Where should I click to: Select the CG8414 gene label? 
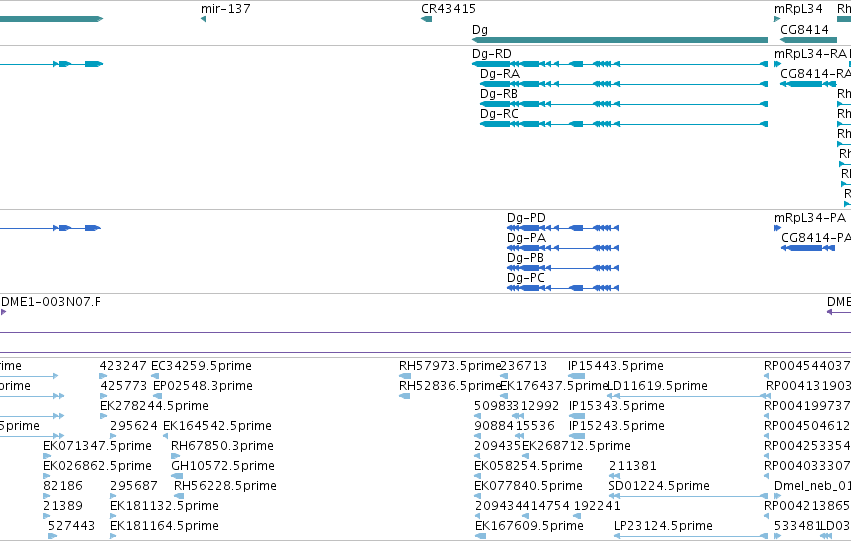pos(804,29)
